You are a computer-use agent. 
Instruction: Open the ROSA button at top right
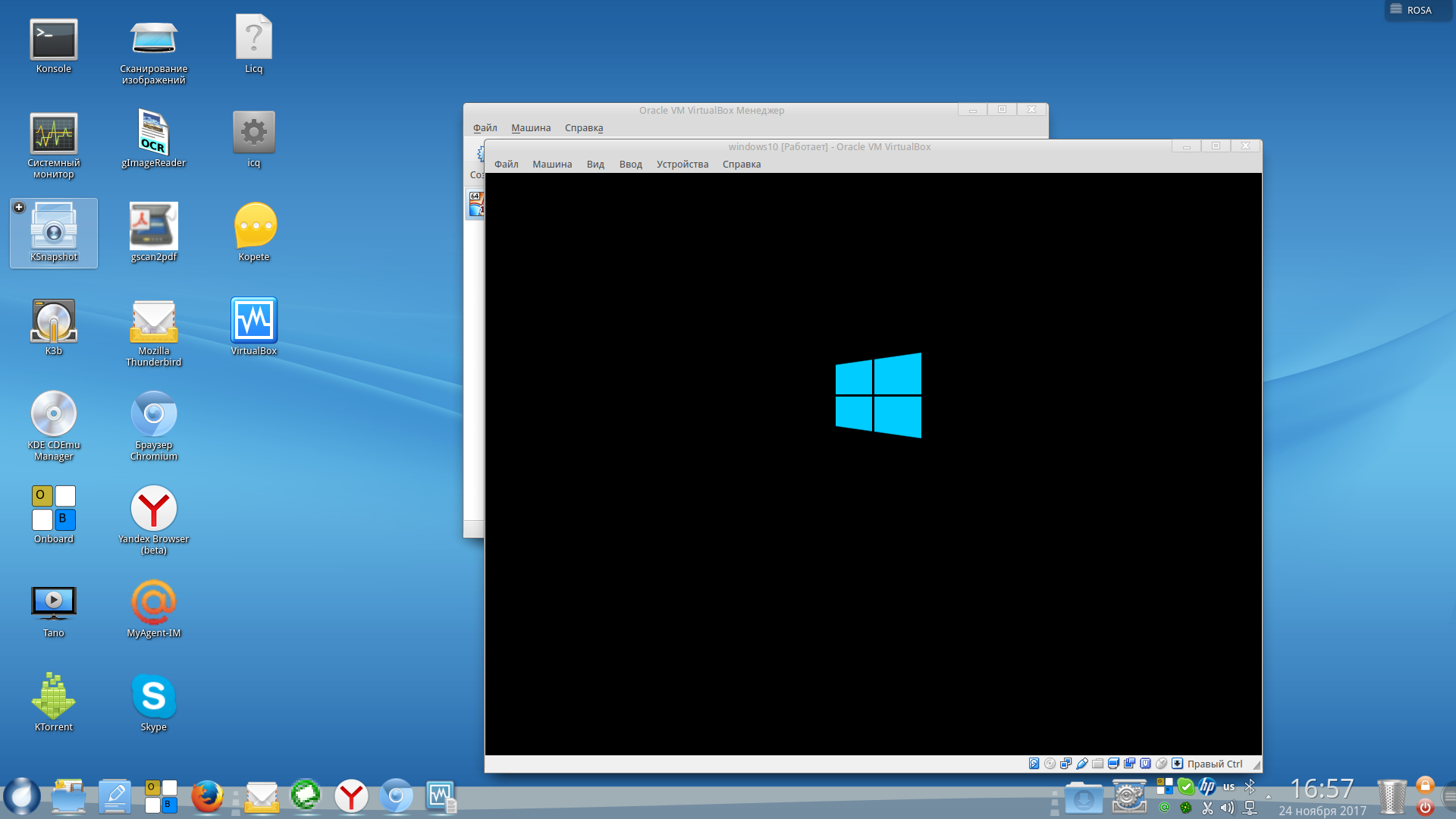(1411, 10)
